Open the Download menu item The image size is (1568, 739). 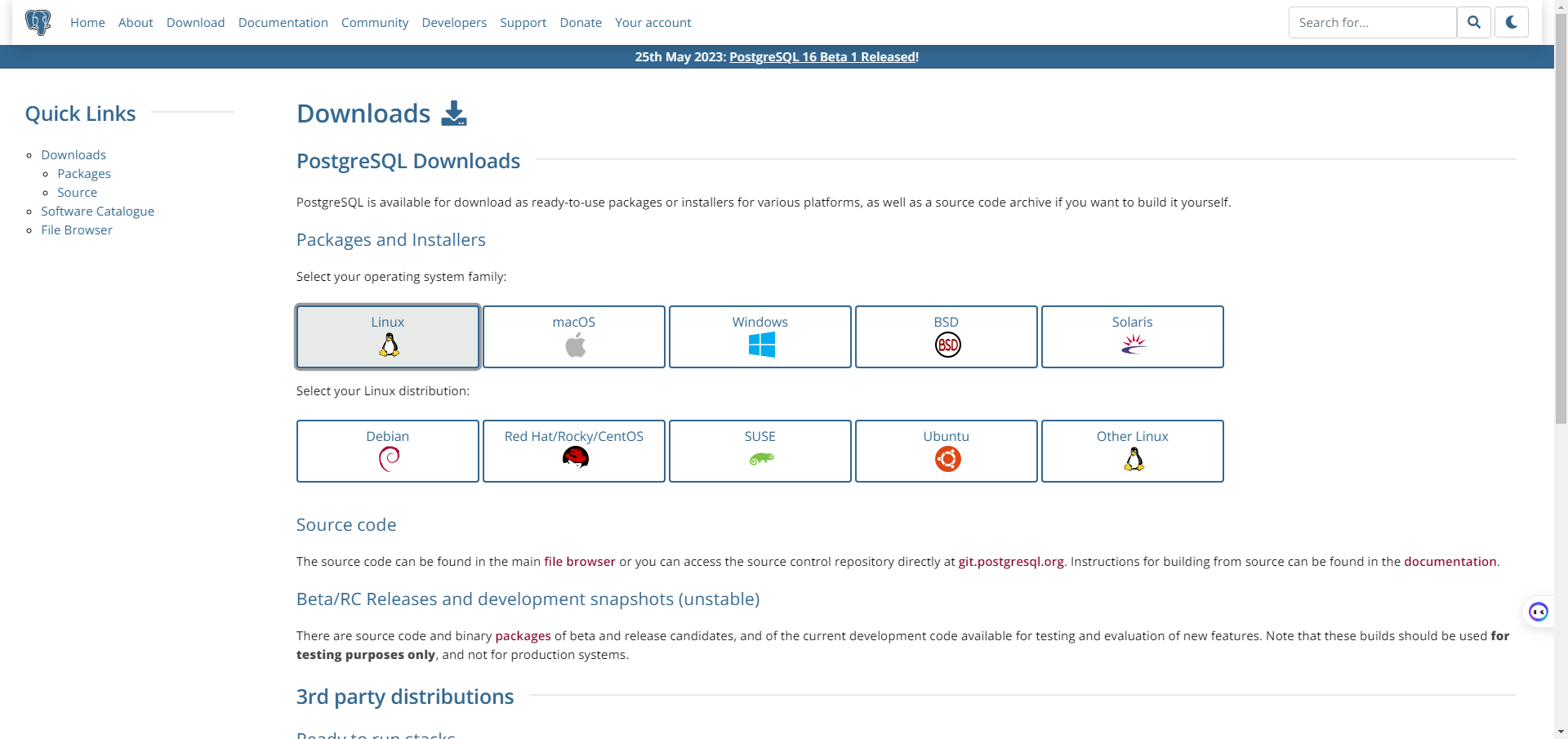(x=195, y=23)
